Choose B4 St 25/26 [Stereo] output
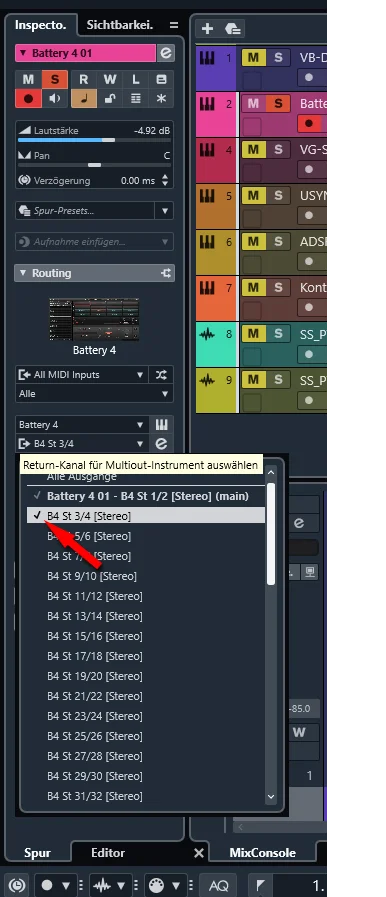386x897 pixels. 146,736
